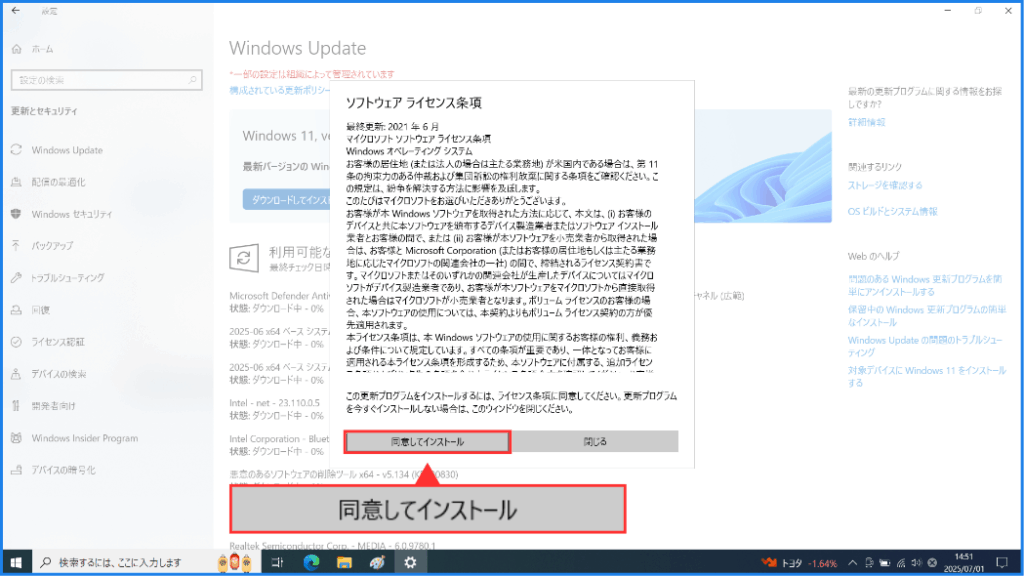Click 同意してインストール button in license dialog
The image size is (1024, 576).
pyautogui.click(x=427, y=442)
